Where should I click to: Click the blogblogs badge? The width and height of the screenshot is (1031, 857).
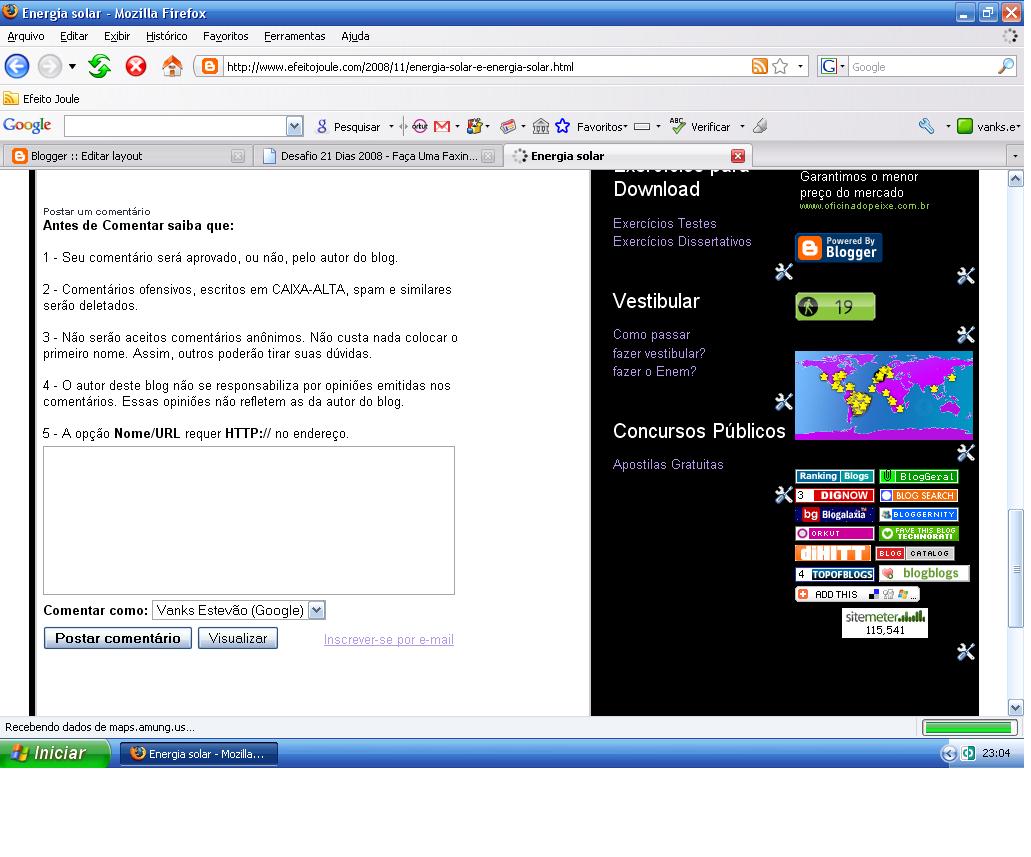point(924,574)
